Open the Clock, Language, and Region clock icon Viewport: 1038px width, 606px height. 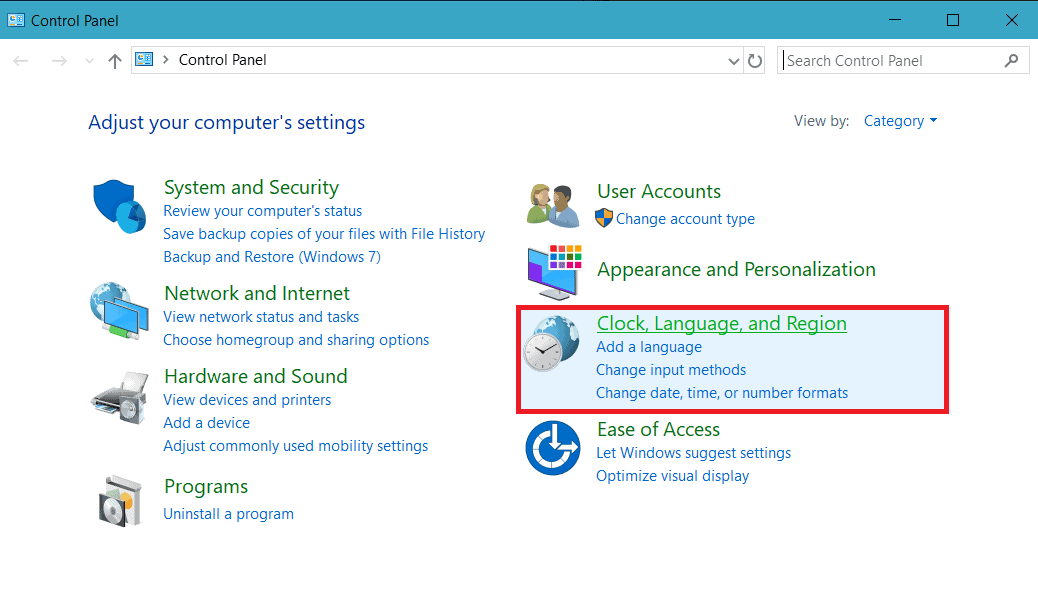(x=551, y=343)
